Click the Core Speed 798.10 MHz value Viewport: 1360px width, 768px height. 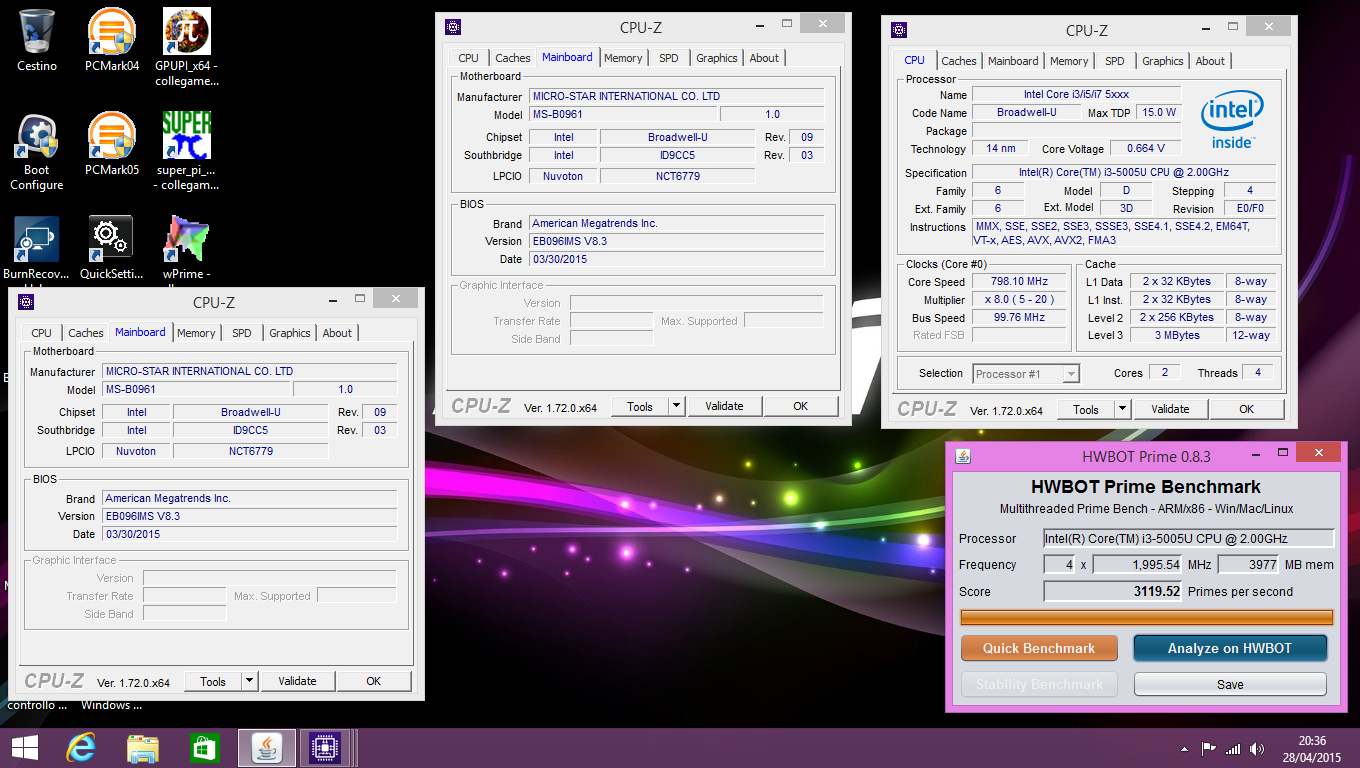point(1021,282)
